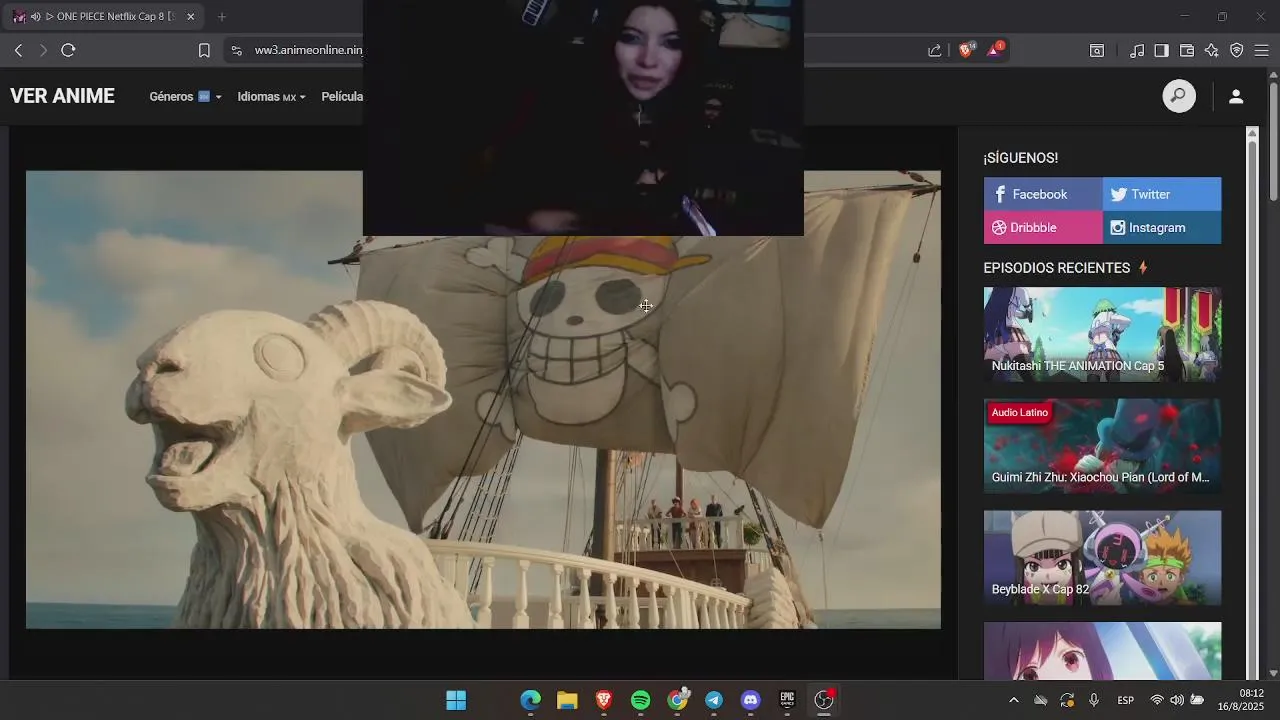
Task: Open the Wi-Fi network tray icon
Action: 1157,700
